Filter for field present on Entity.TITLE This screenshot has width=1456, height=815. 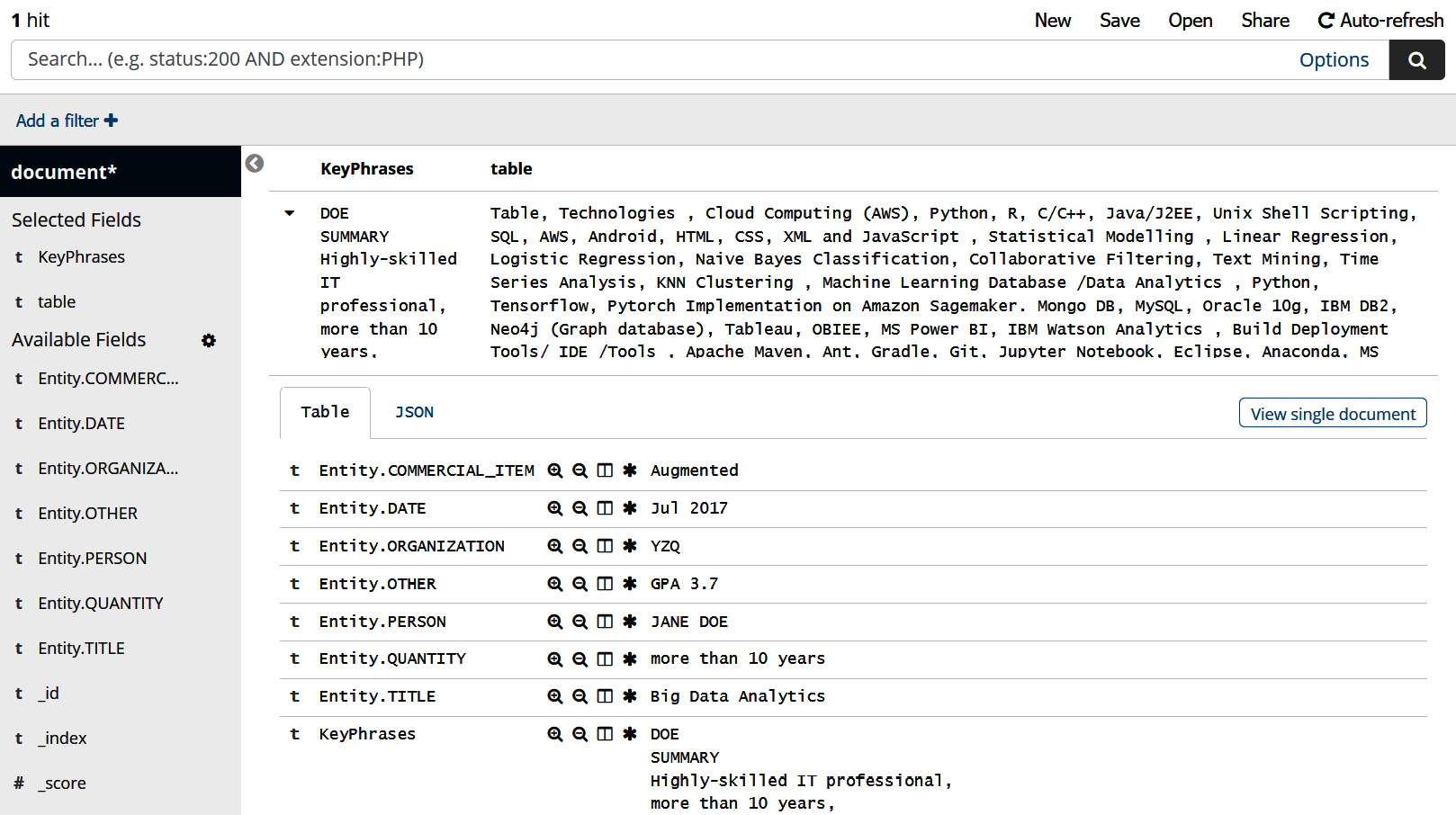pos(630,696)
